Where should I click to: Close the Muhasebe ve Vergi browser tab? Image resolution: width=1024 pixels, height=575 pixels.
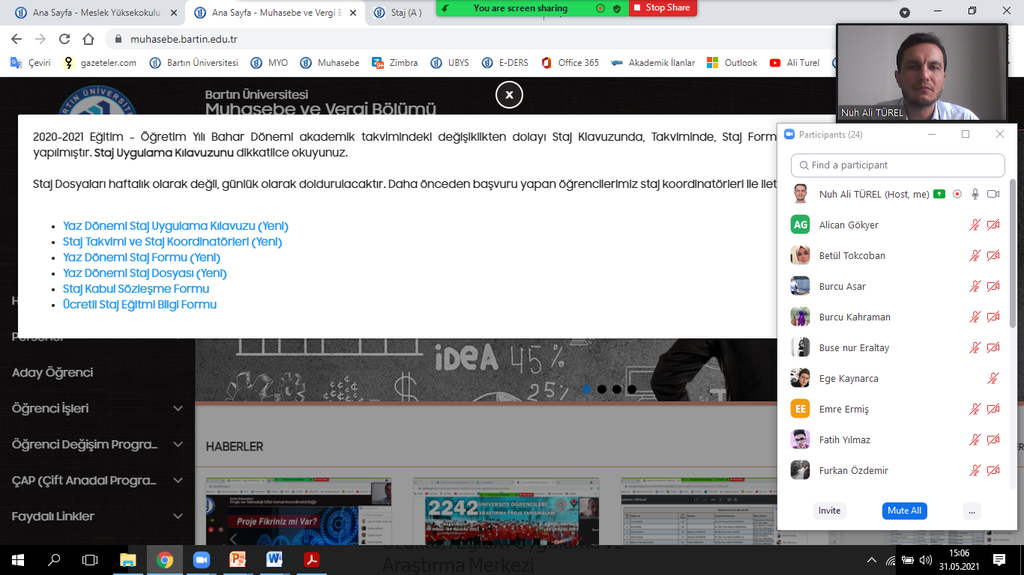click(353, 12)
